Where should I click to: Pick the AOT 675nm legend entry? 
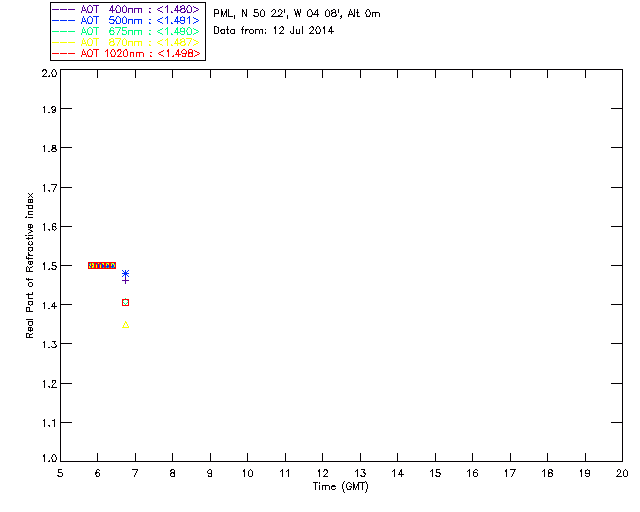[126, 31]
